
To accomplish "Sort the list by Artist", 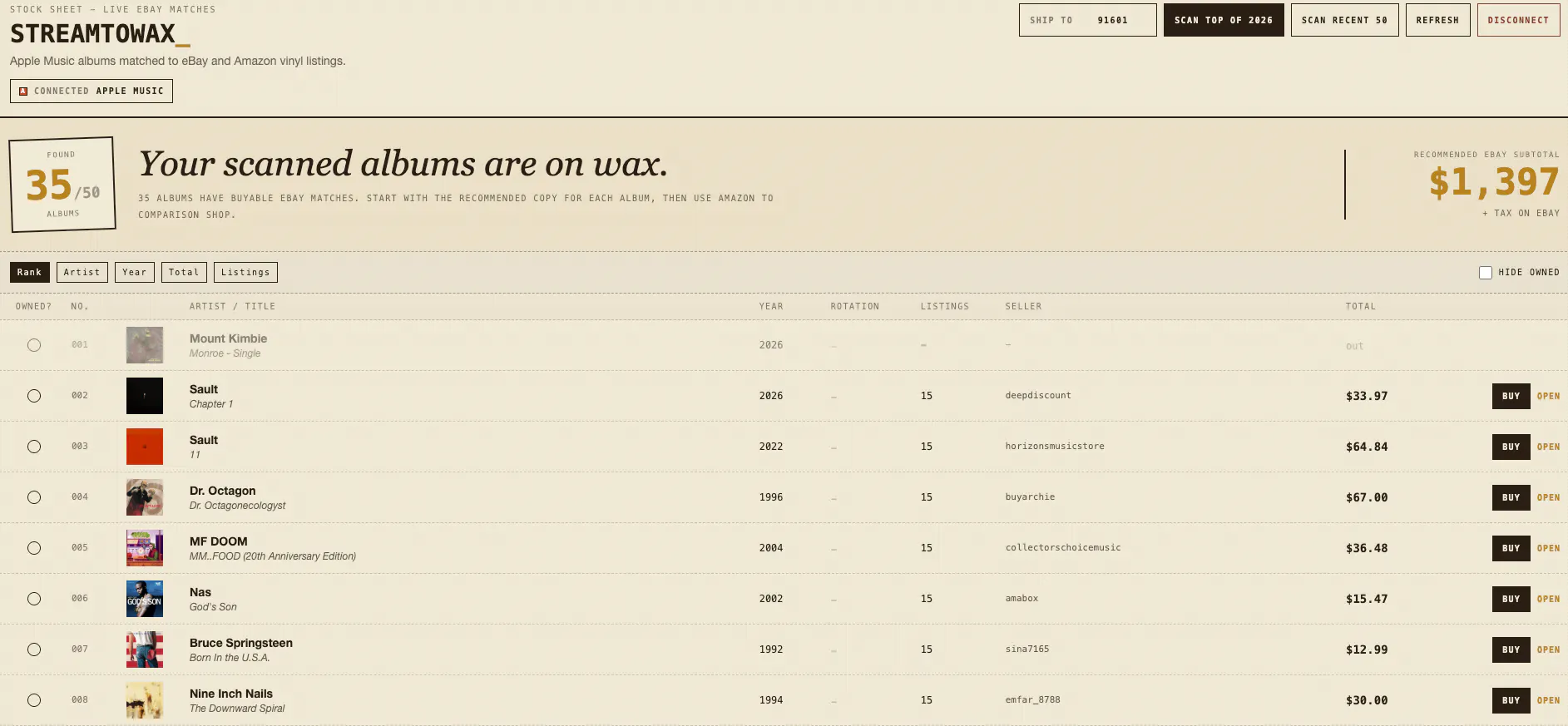I will pos(82,272).
